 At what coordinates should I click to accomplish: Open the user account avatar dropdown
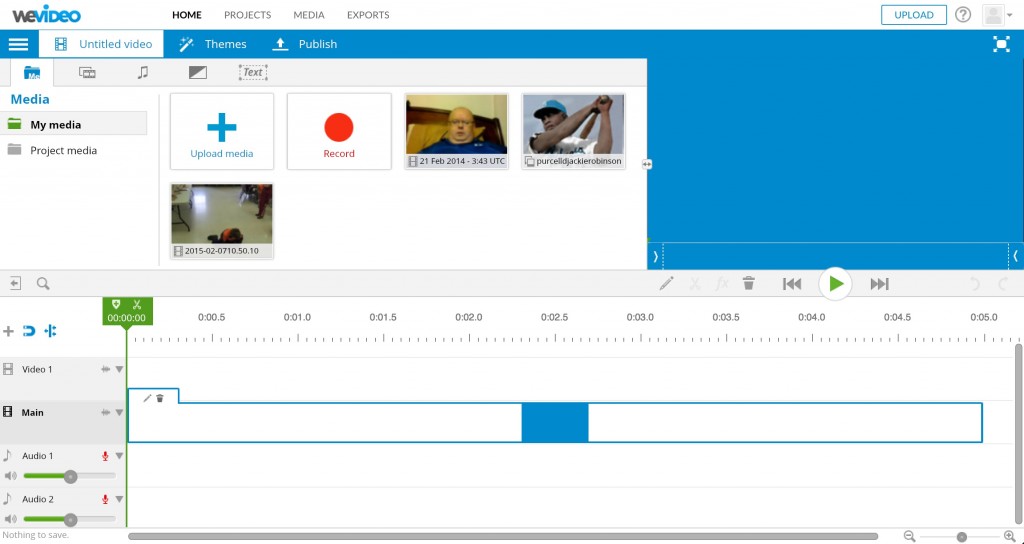coord(997,15)
